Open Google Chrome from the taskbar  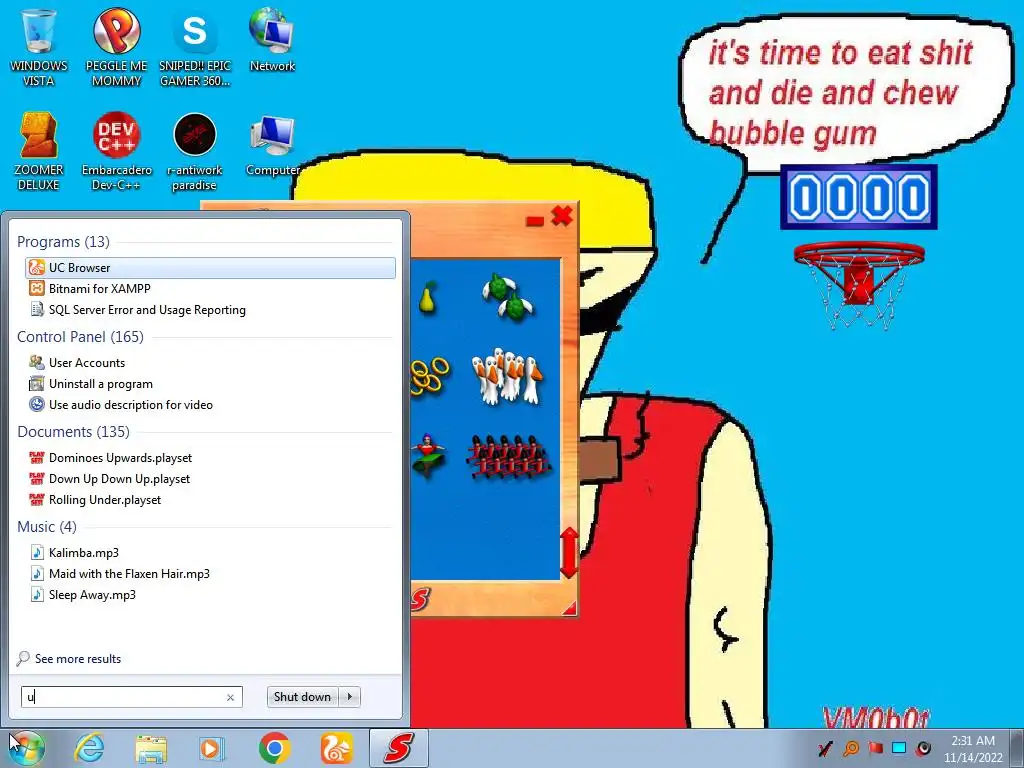point(274,748)
